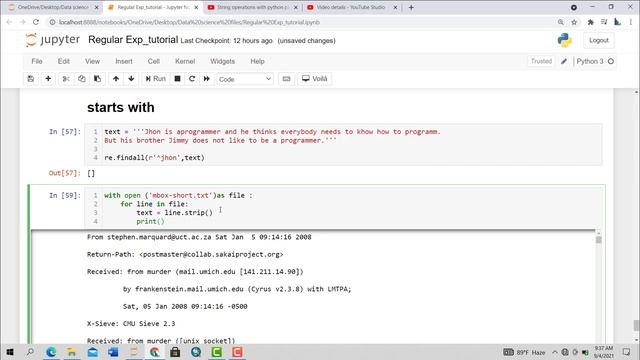Viewport: 640px width, 360px height.
Task: Open the Widgets menu
Action: (x=222, y=61)
